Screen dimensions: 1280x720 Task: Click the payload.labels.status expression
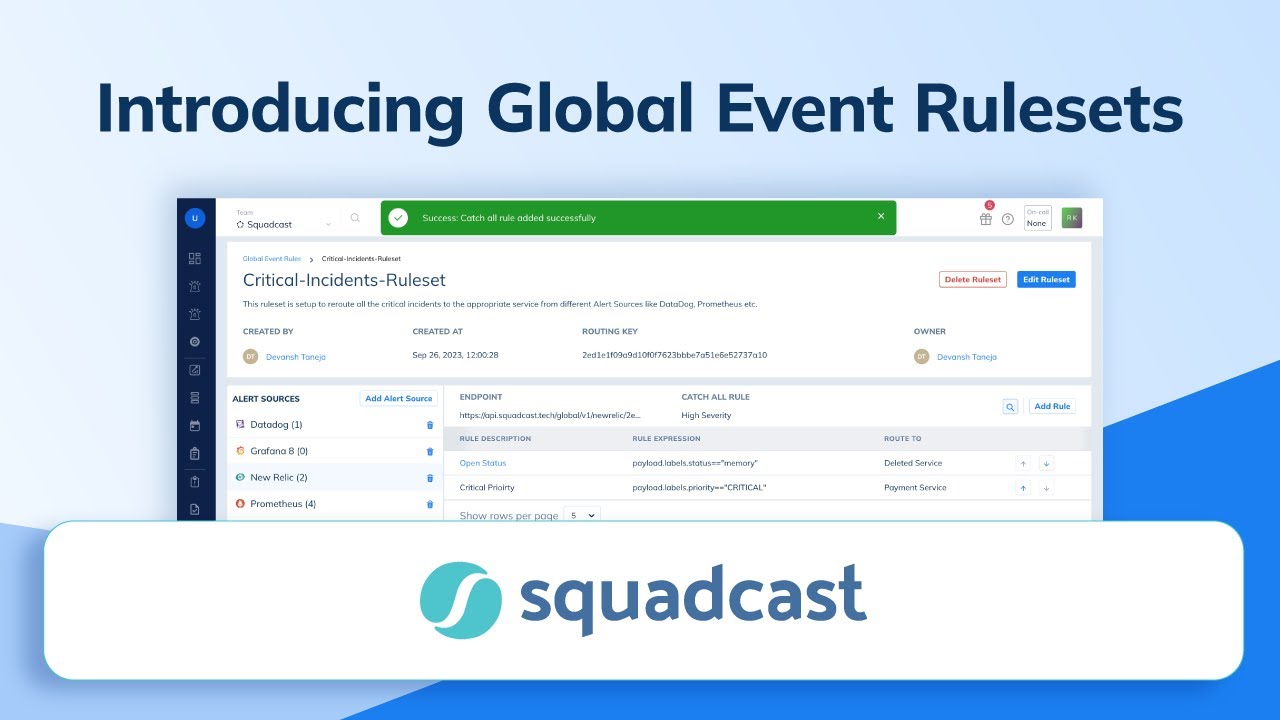695,463
